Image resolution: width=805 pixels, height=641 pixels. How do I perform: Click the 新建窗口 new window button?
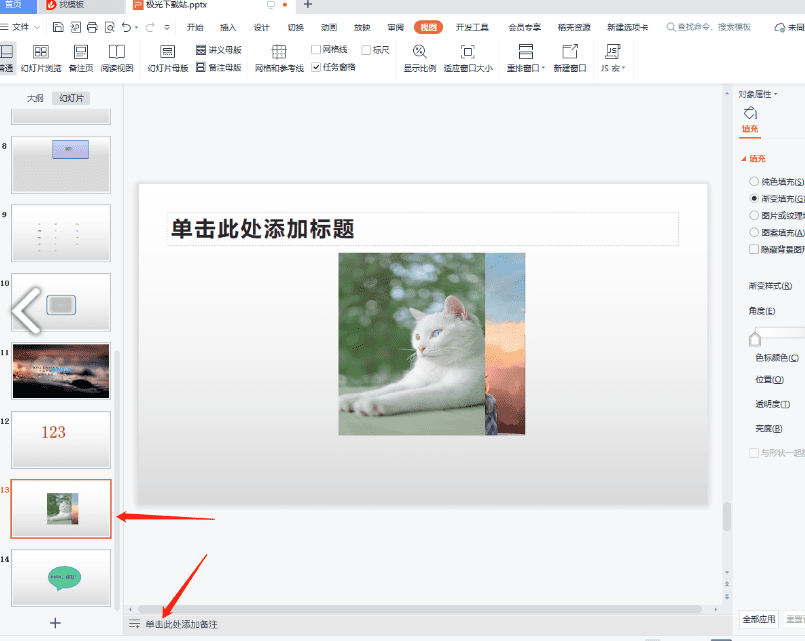point(569,58)
